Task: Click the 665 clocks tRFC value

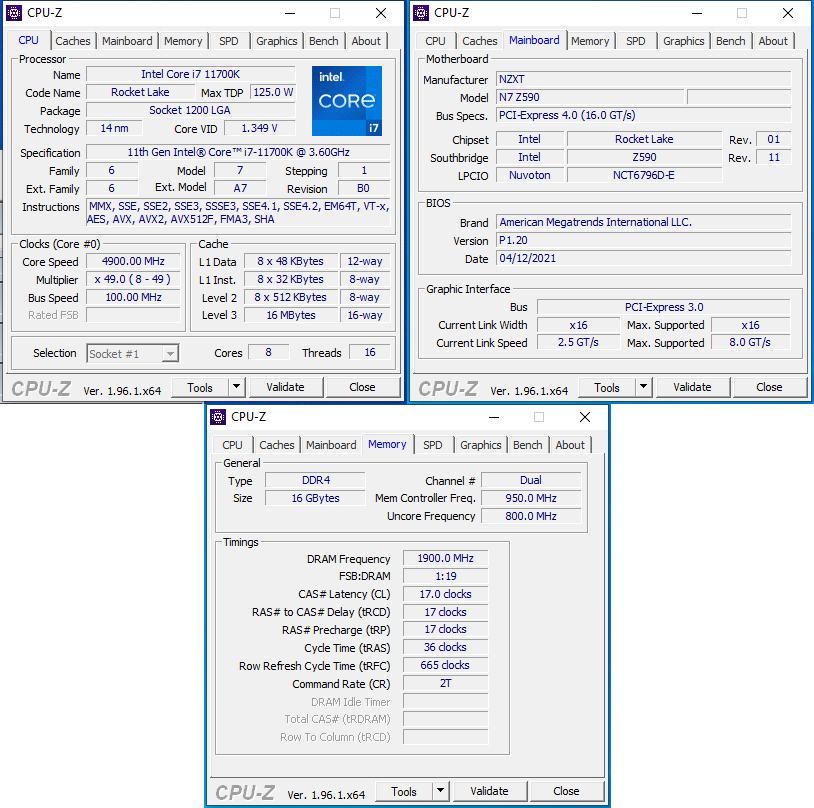Action: (x=445, y=665)
